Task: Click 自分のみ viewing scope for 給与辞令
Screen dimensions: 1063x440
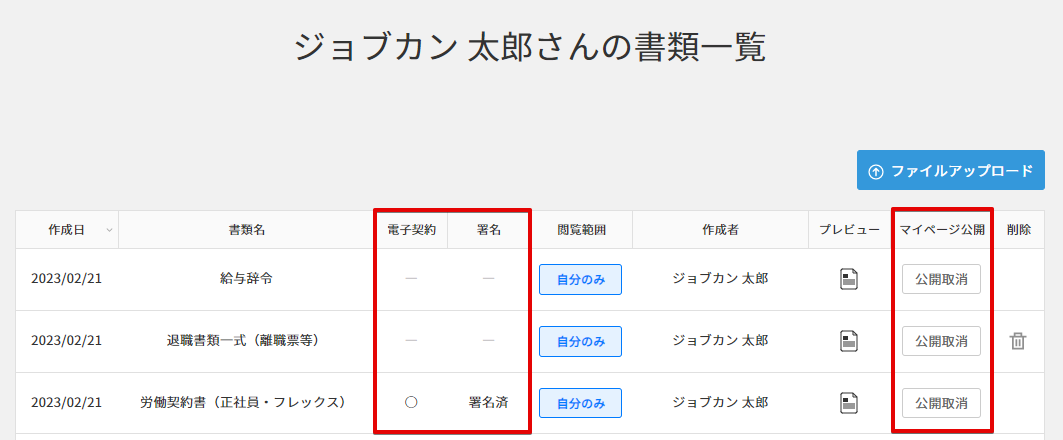Action: 580,279
